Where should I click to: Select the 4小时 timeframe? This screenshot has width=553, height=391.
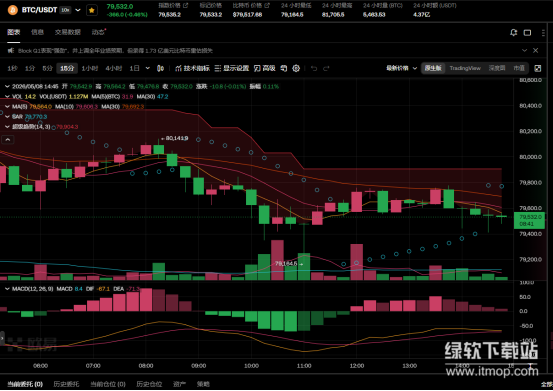pos(114,68)
